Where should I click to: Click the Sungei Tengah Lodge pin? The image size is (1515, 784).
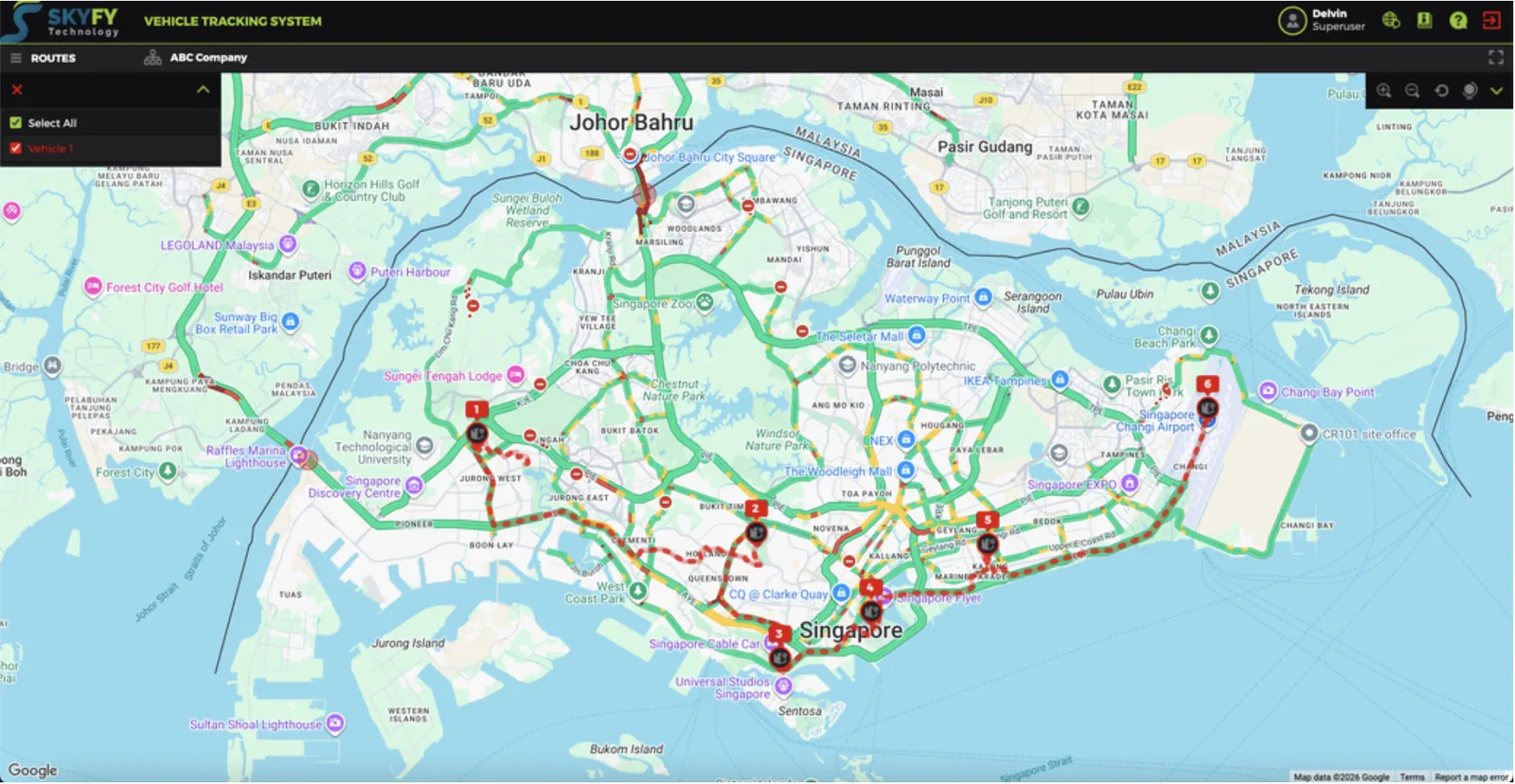pos(515,375)
